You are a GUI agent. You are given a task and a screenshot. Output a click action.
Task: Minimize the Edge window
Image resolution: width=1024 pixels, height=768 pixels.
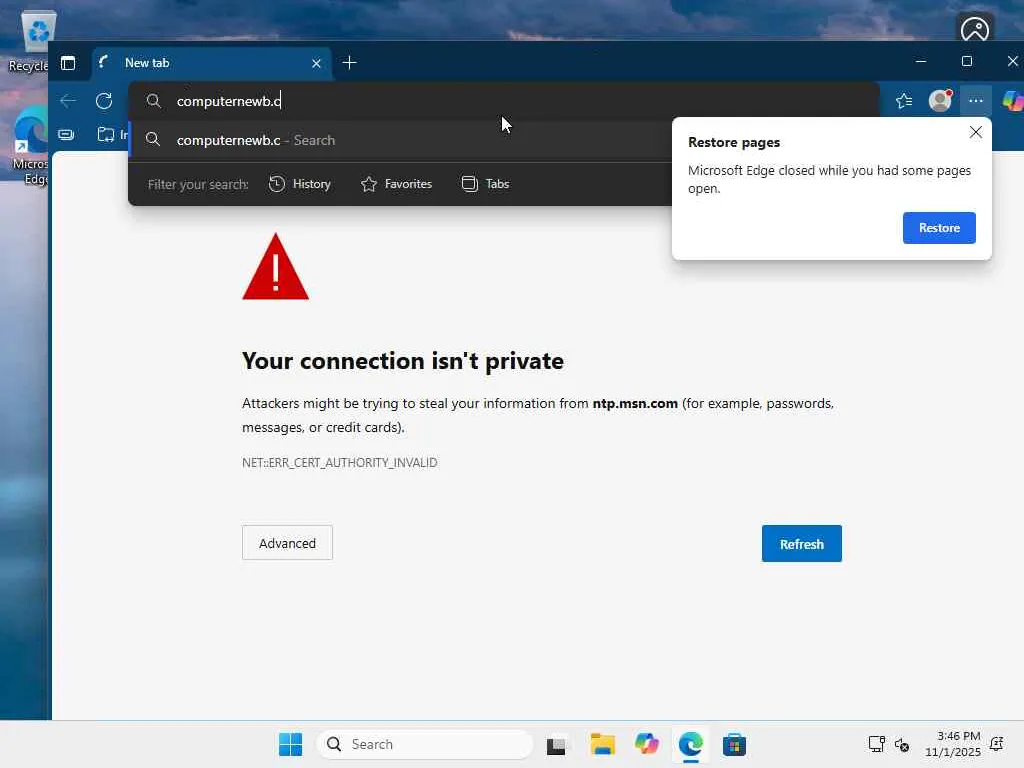coord(921,61)
